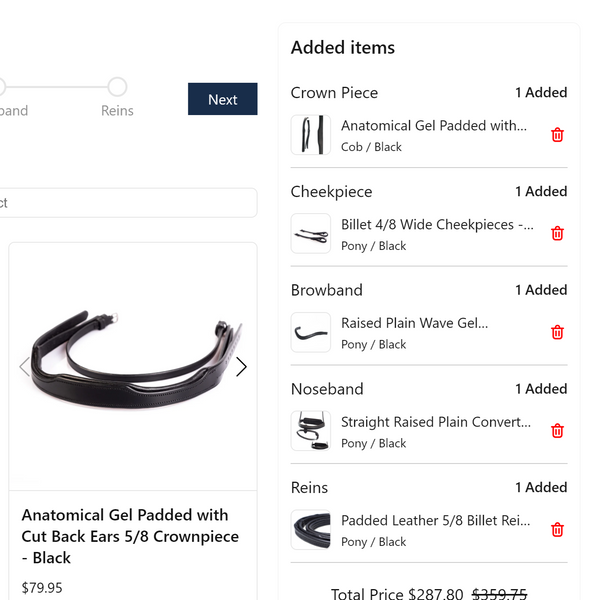Click the Billet 4/8 Wide Cheekpieces name

[x=437, y=225]
